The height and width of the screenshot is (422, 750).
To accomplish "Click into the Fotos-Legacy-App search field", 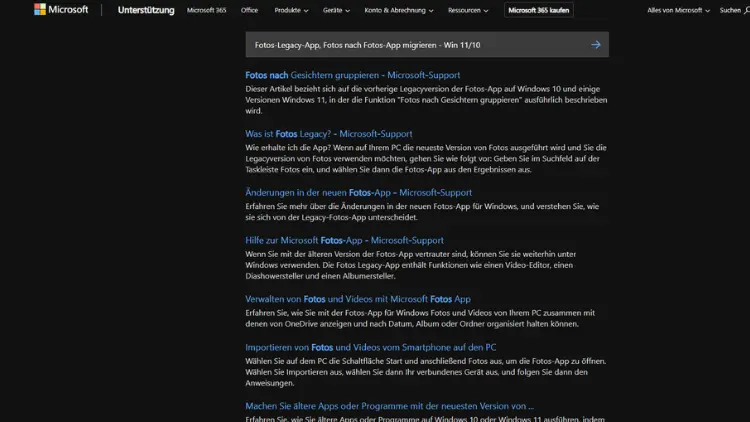I will [410, 45].
